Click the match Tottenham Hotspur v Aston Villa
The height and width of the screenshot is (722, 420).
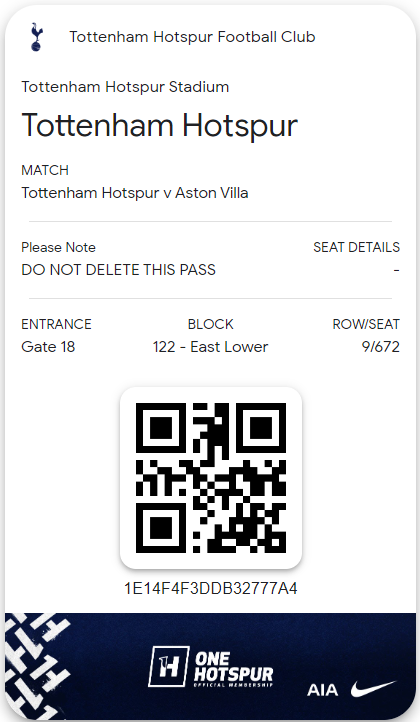(x=134, y=192)
